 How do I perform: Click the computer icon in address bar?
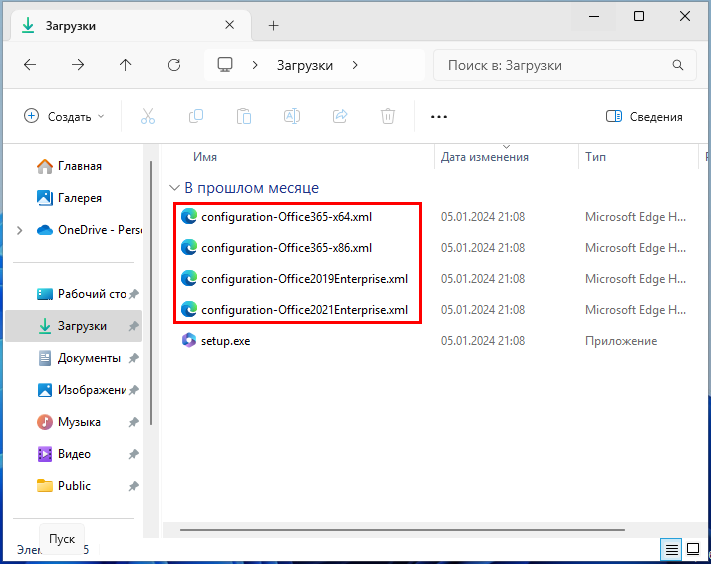[225, 65]
